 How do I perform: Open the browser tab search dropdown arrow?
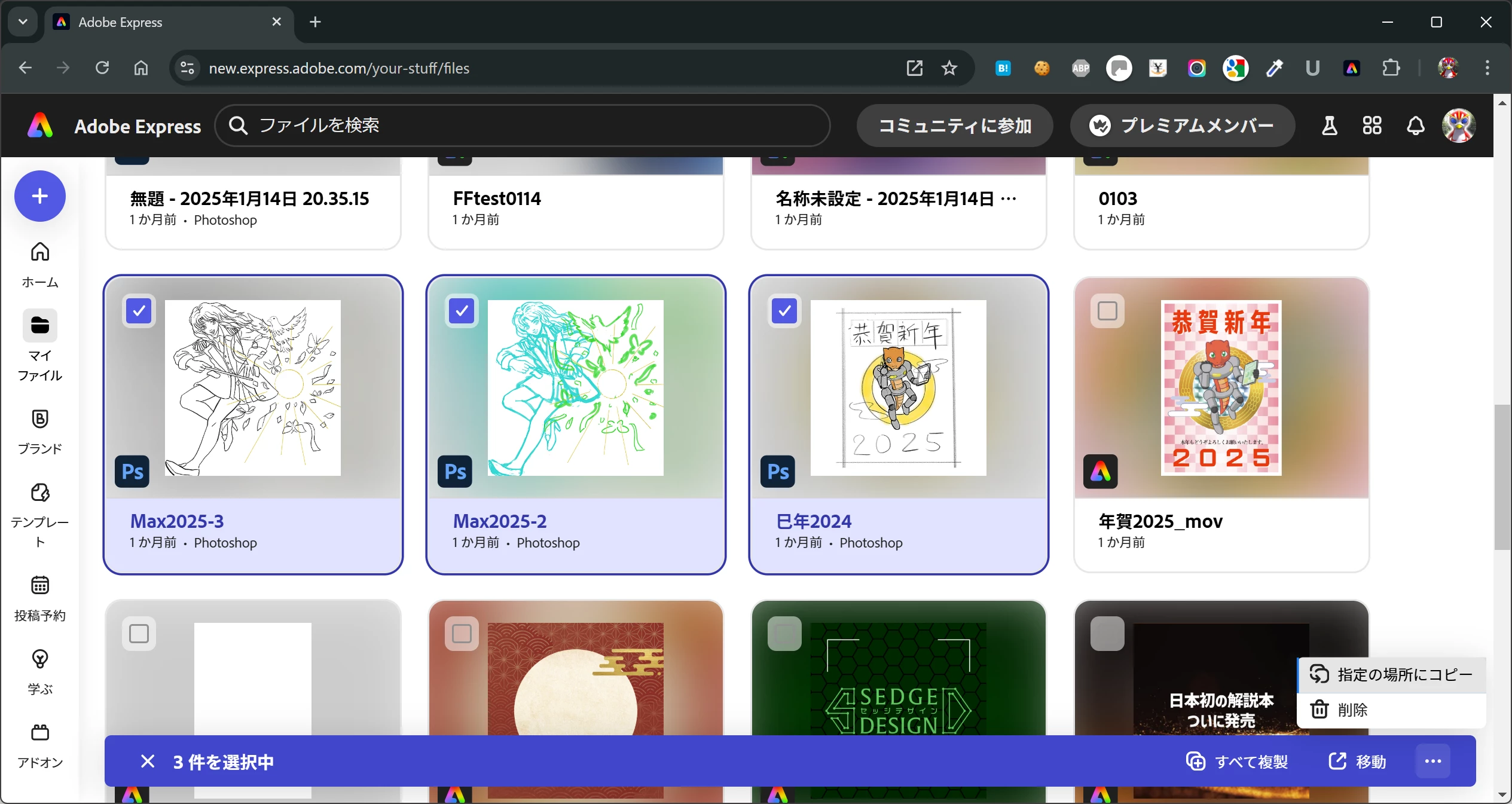(x=23, y=22)
